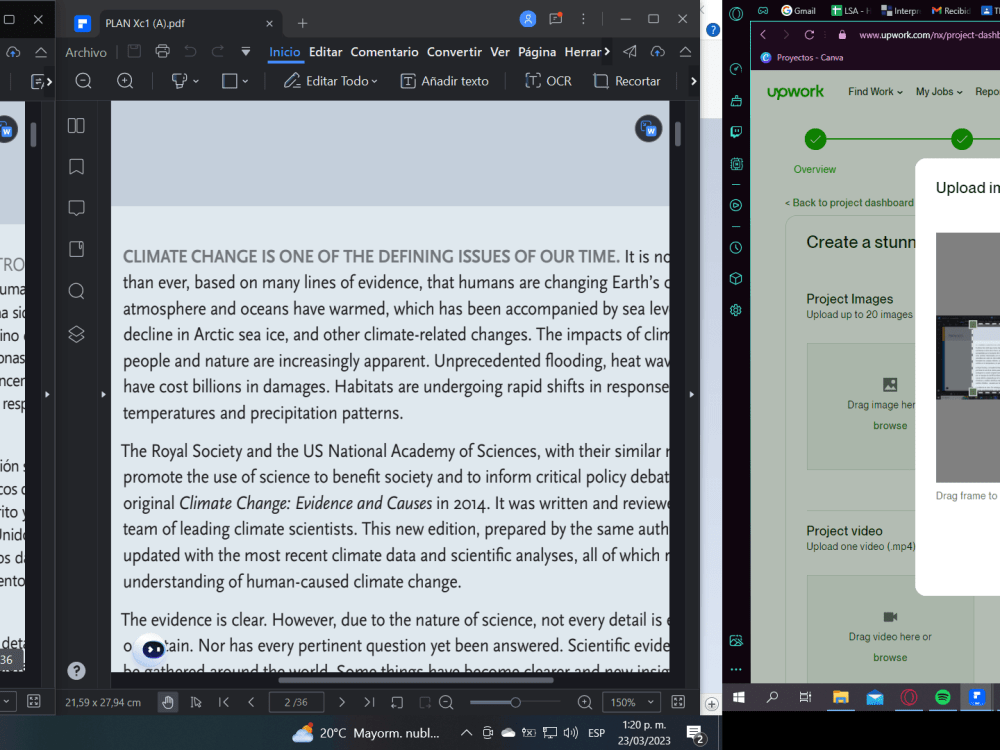Click the undo arrow icon
The image size is (1000, 750).
click(190, 52)
